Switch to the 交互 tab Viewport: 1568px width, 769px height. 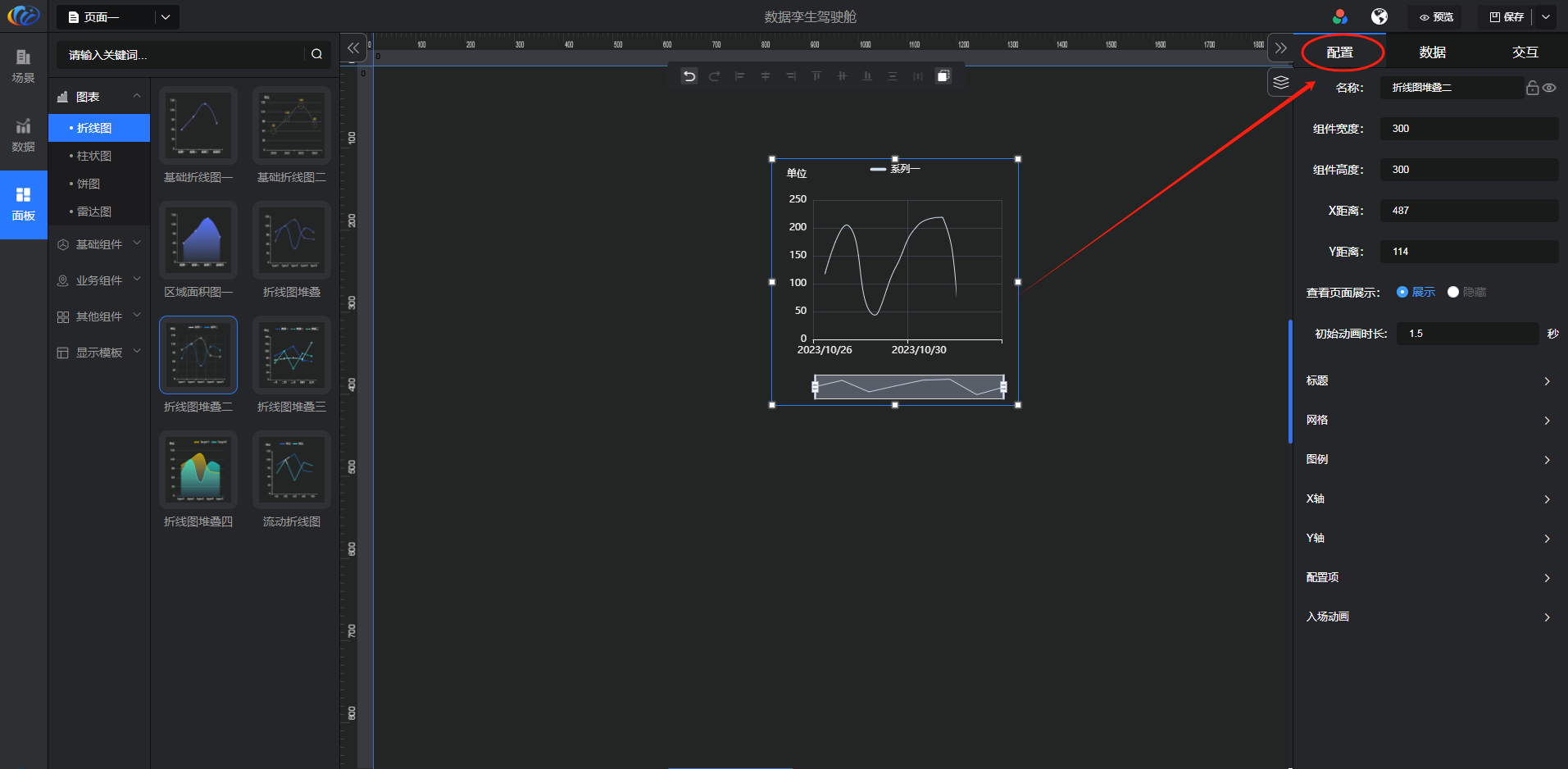1525,52
